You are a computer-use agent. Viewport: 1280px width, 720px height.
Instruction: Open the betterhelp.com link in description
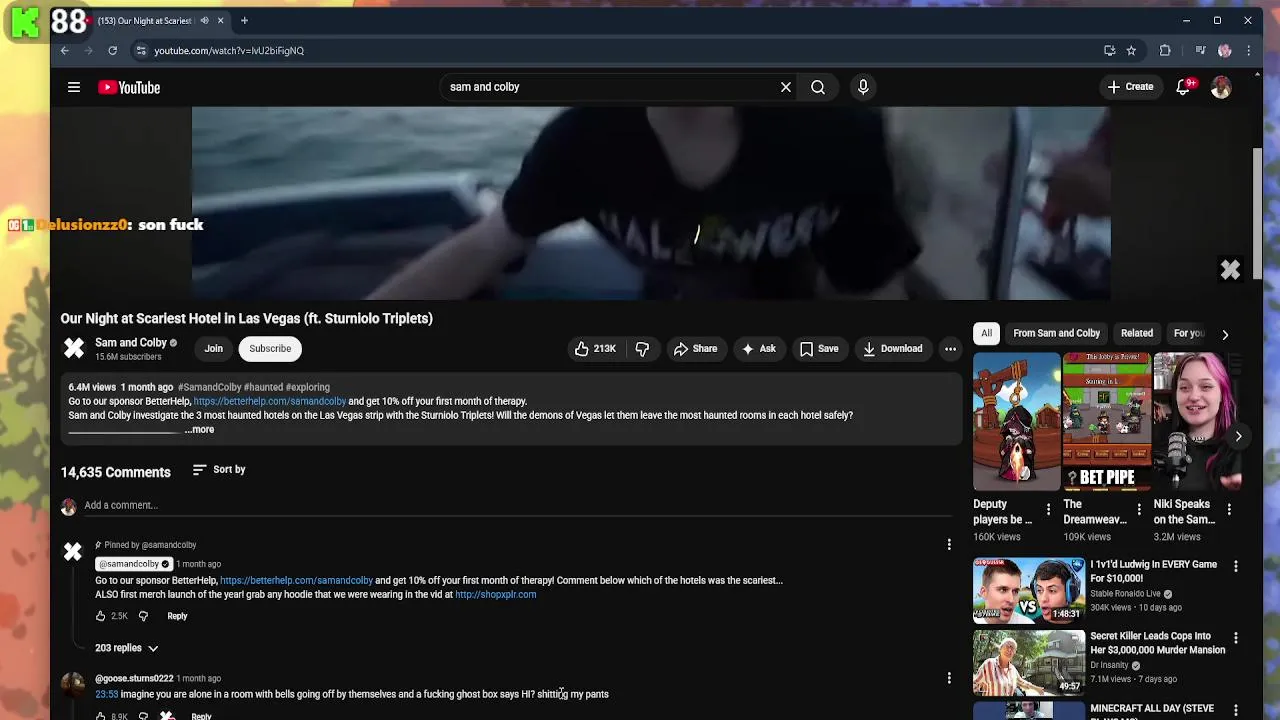point(270,401)
